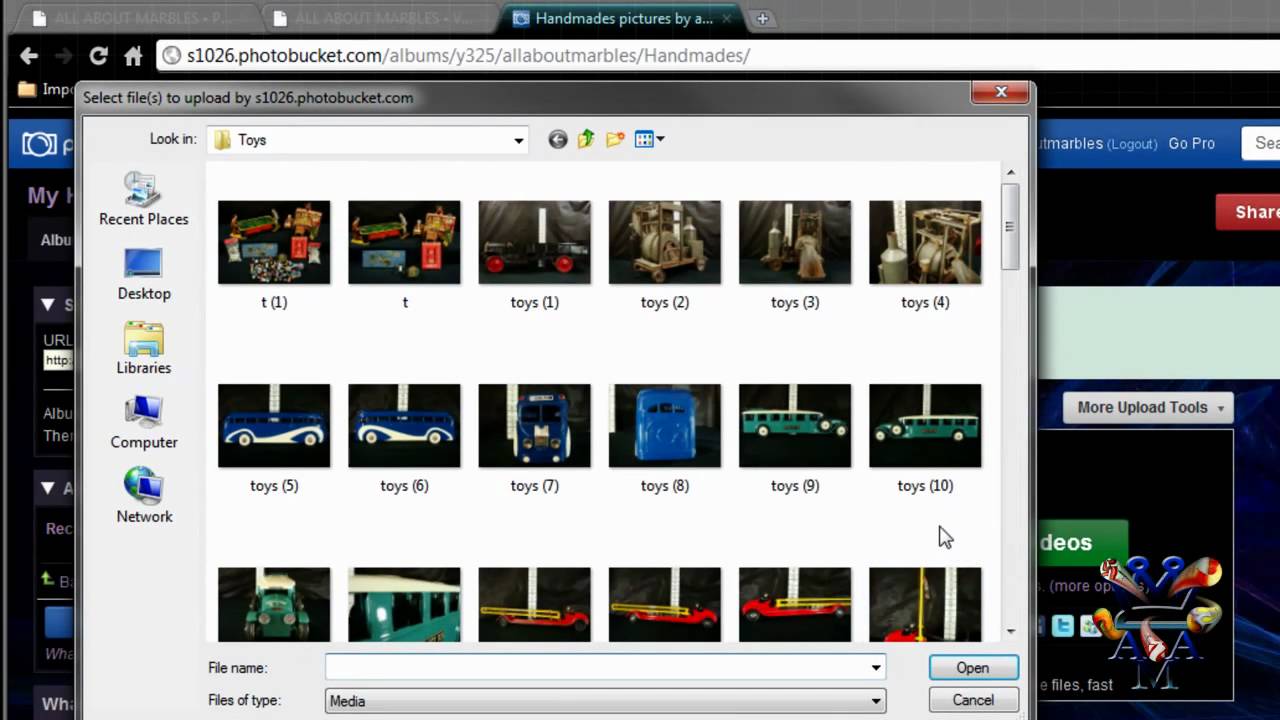Expand the File name dropdown arrow

(876, 668)
